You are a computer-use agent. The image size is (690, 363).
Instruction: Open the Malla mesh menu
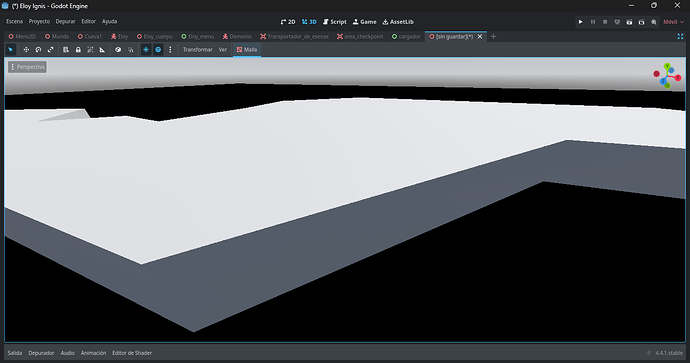[x=246, y=50]
